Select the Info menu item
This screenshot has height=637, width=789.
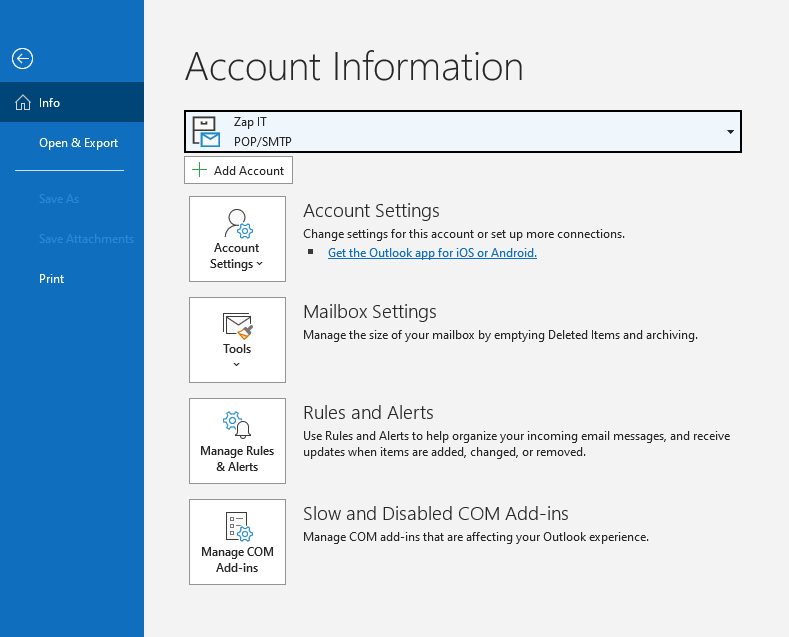[72, 103]
